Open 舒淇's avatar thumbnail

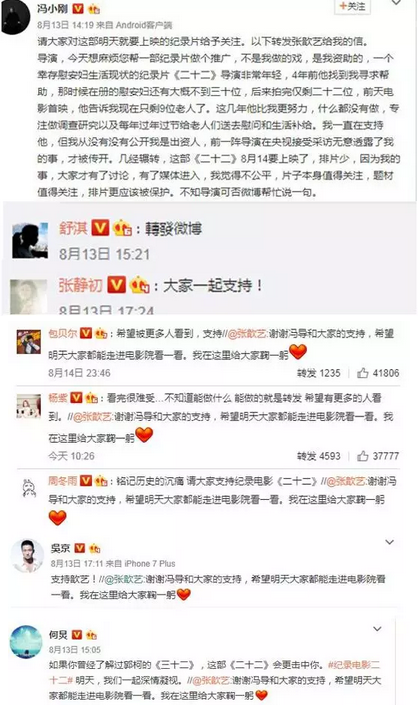click(30, 241)
